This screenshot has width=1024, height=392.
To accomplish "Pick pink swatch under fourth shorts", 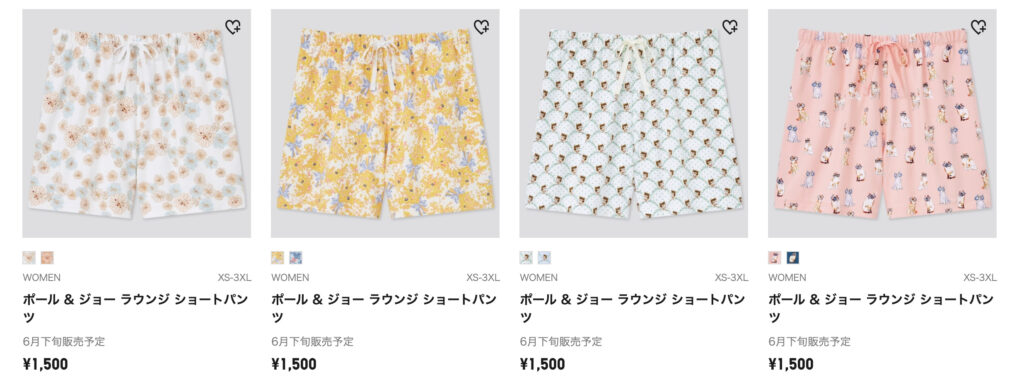I will pos(775,257).
